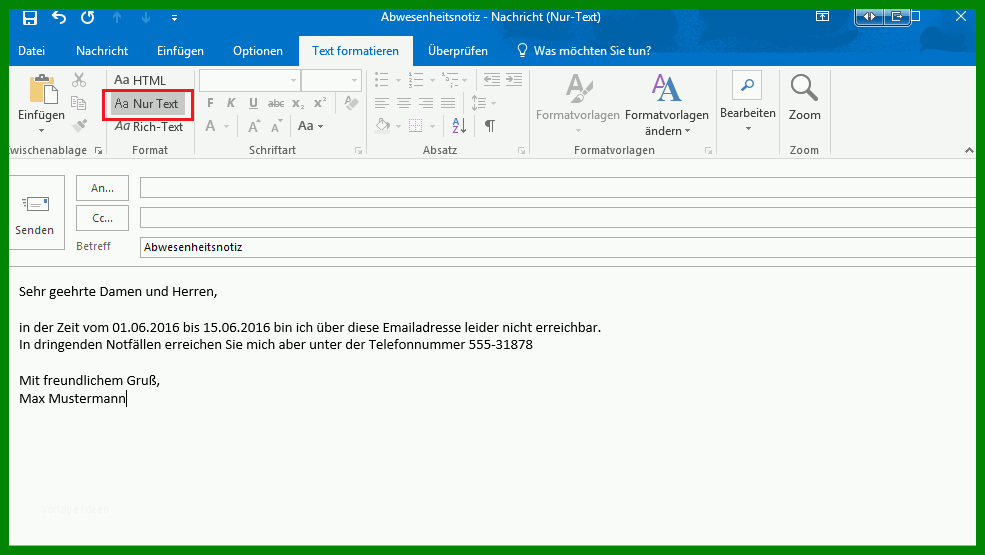
Task: Pick the Format Painter brush
Action: [79, 126]
